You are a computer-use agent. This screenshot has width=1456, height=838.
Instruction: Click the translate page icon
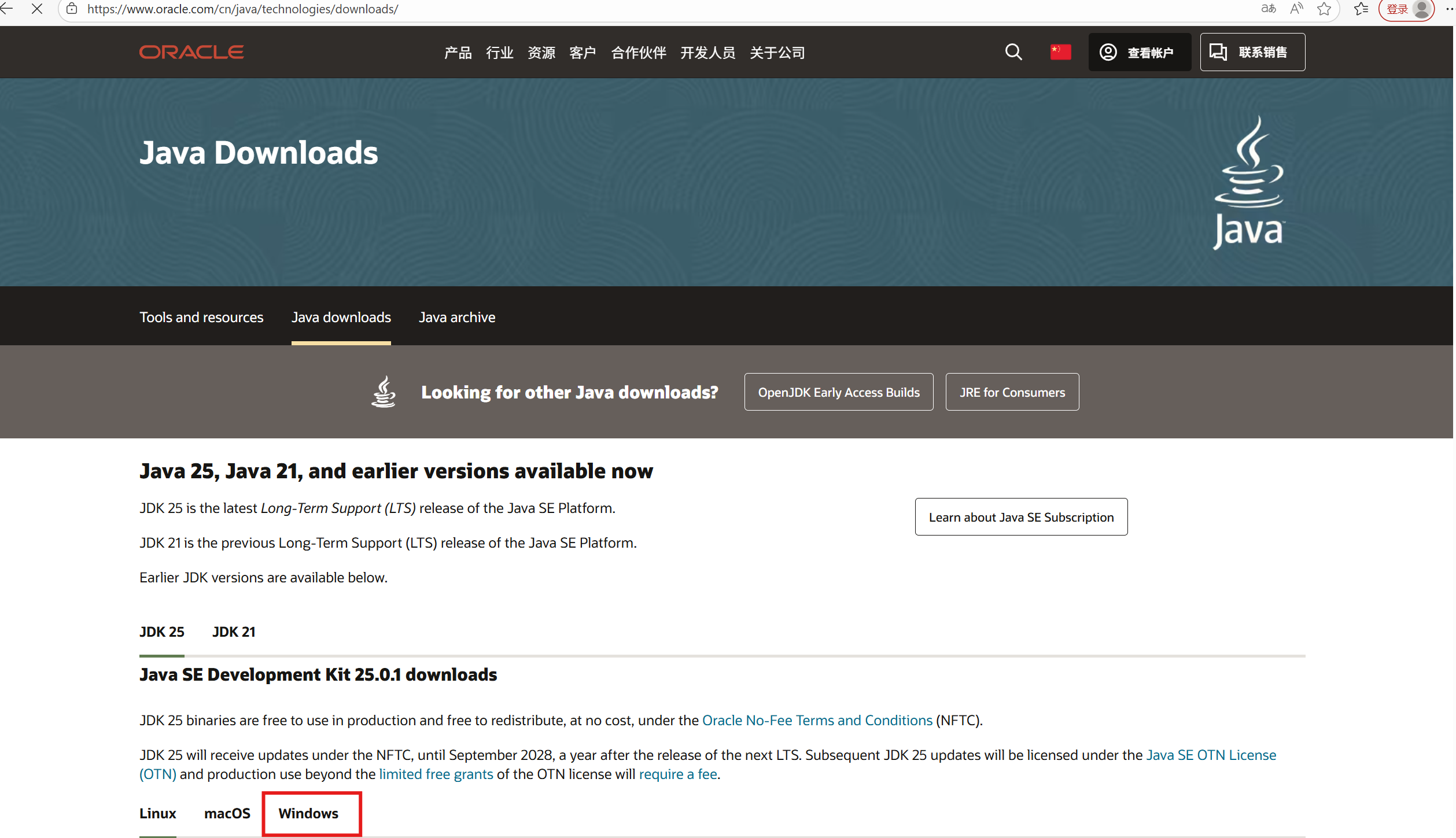(1269, 9)
